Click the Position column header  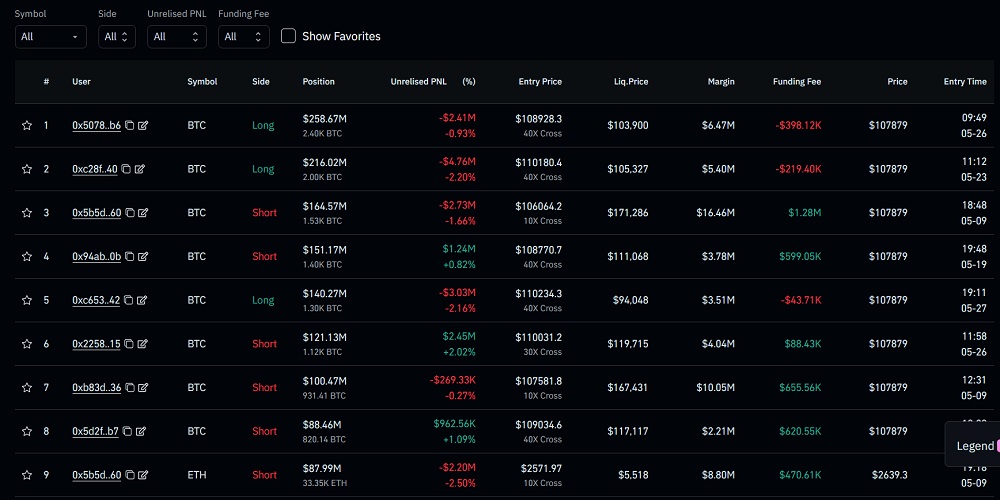[319, 82]
